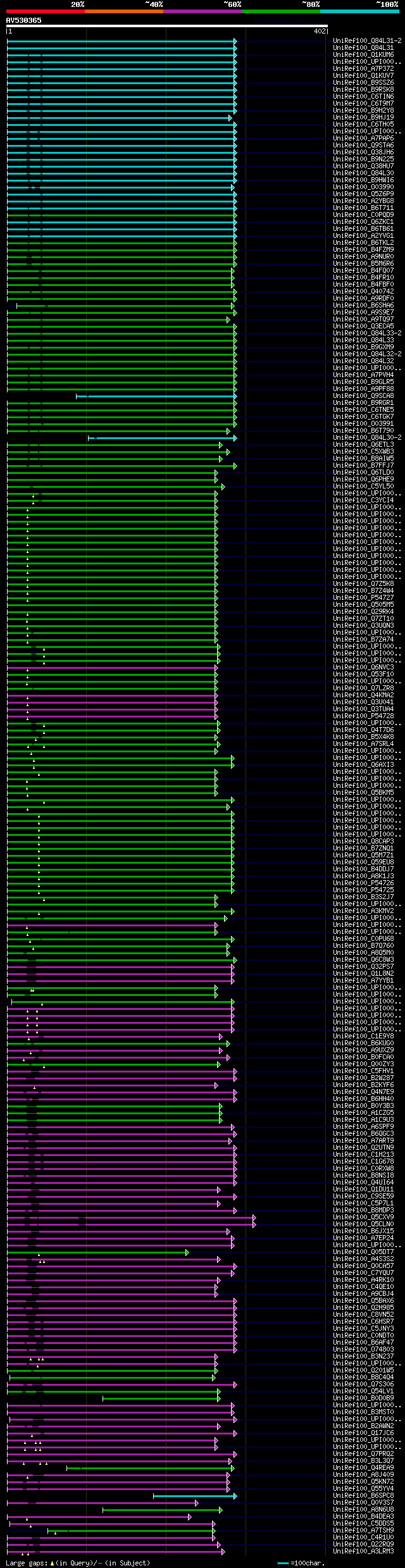Viewport: 405px width, 1568px height.
Task: Select the UniRef100_B7ZA74 label
Action: 363,639
